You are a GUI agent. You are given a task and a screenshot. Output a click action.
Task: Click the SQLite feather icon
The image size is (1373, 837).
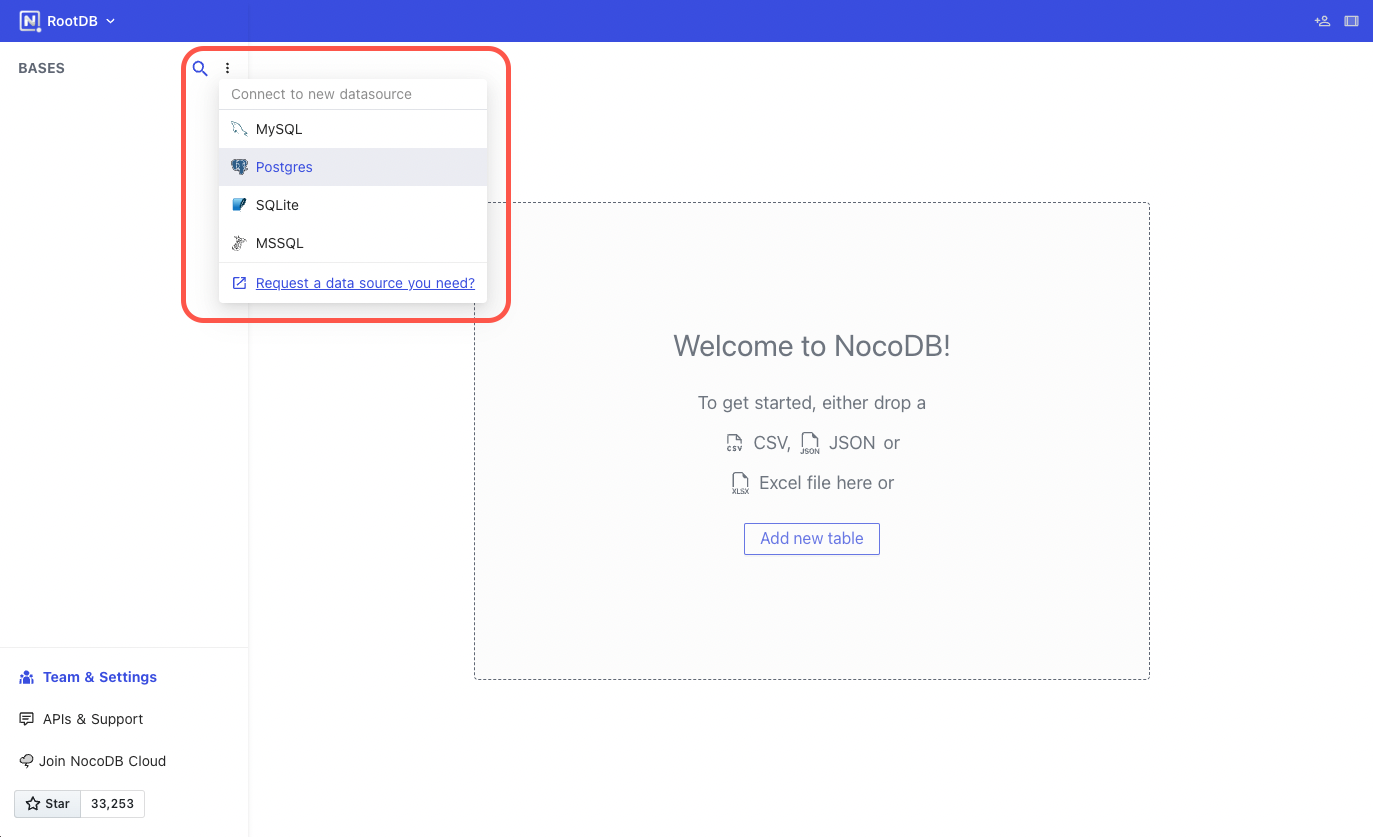click(x=239, y=205)
